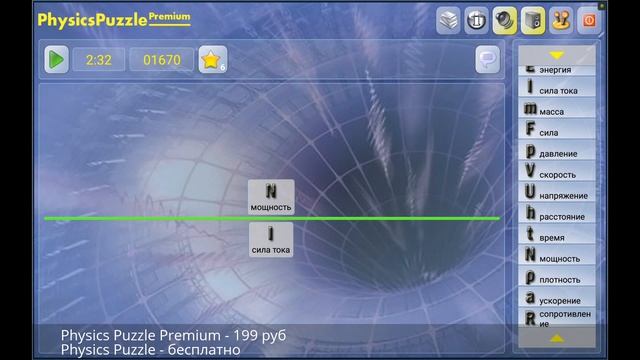
Task: Select the 'сопротивление' variable tile
Action: pos(557,318)
